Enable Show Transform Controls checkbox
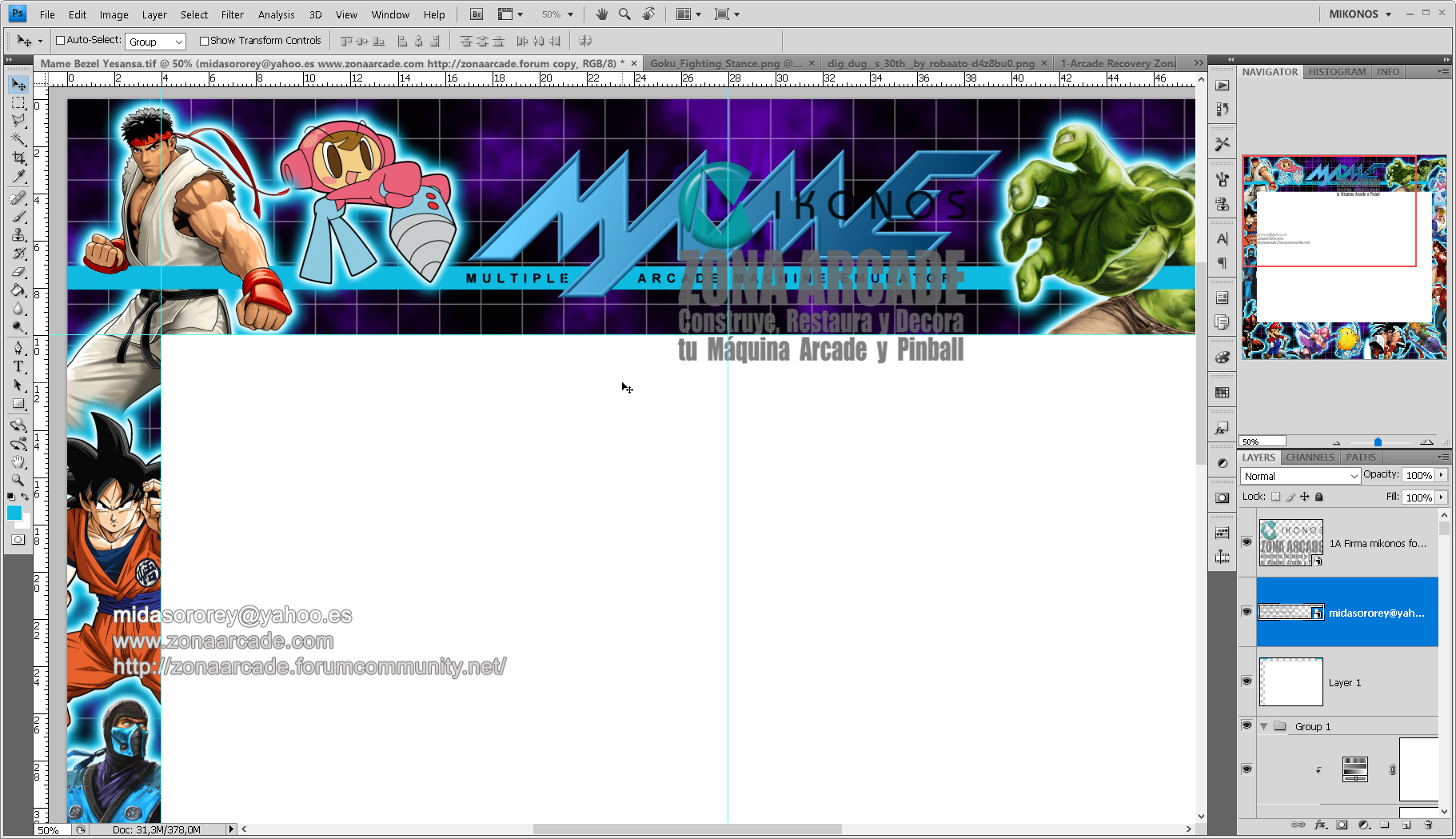Viewport: 1456px width, 839px height. point(204,41)
